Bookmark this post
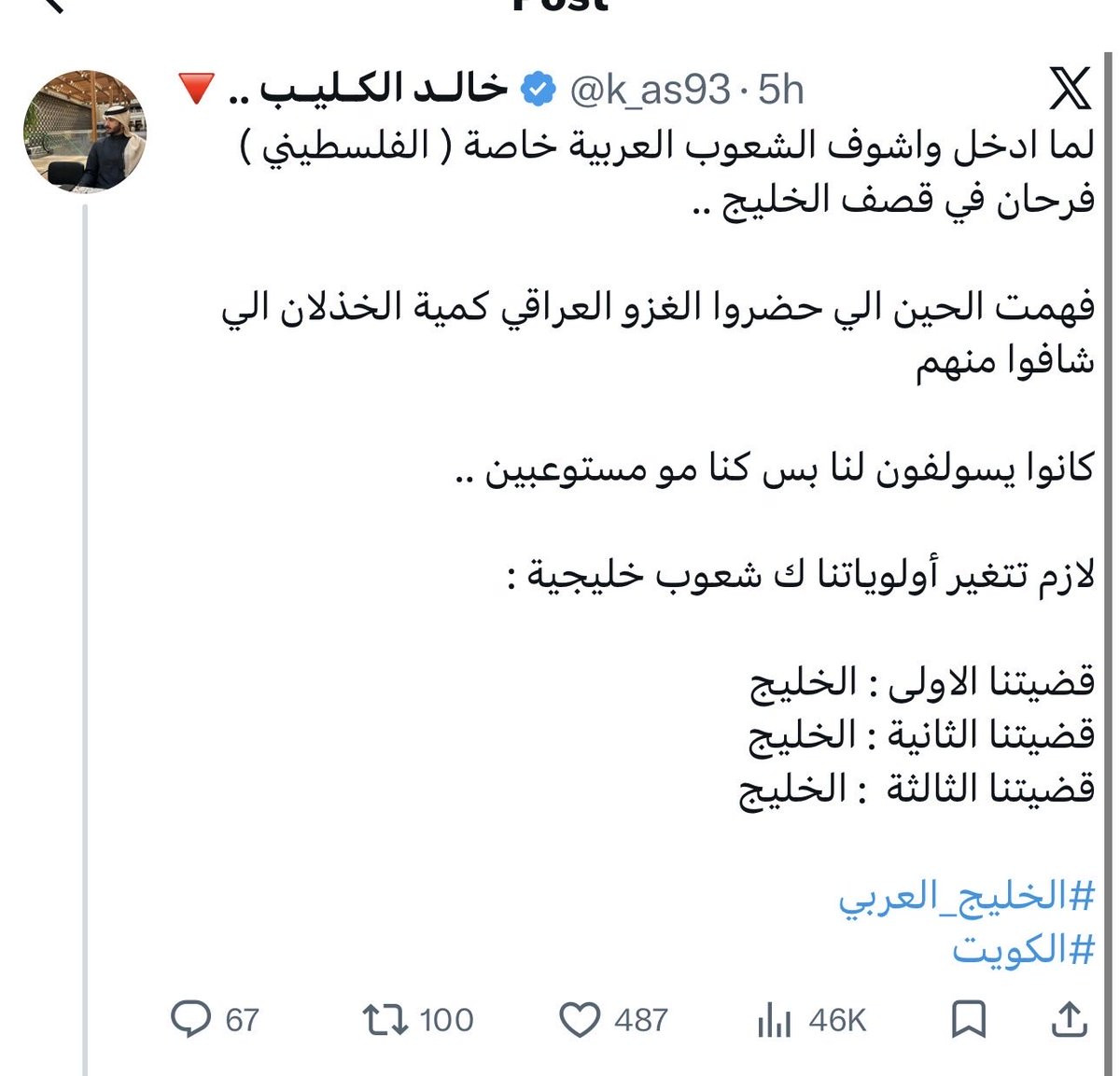The height and width of the screenshot is (1076, 1120). coord(968,1019)
